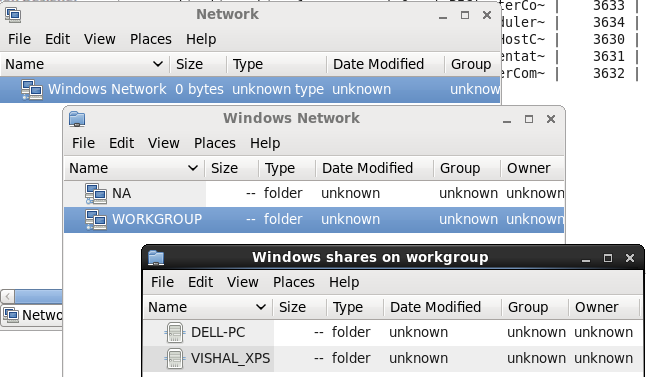Click the WORKGROUP network icon
The image size is (646, 377).
(x=96, y=220)
